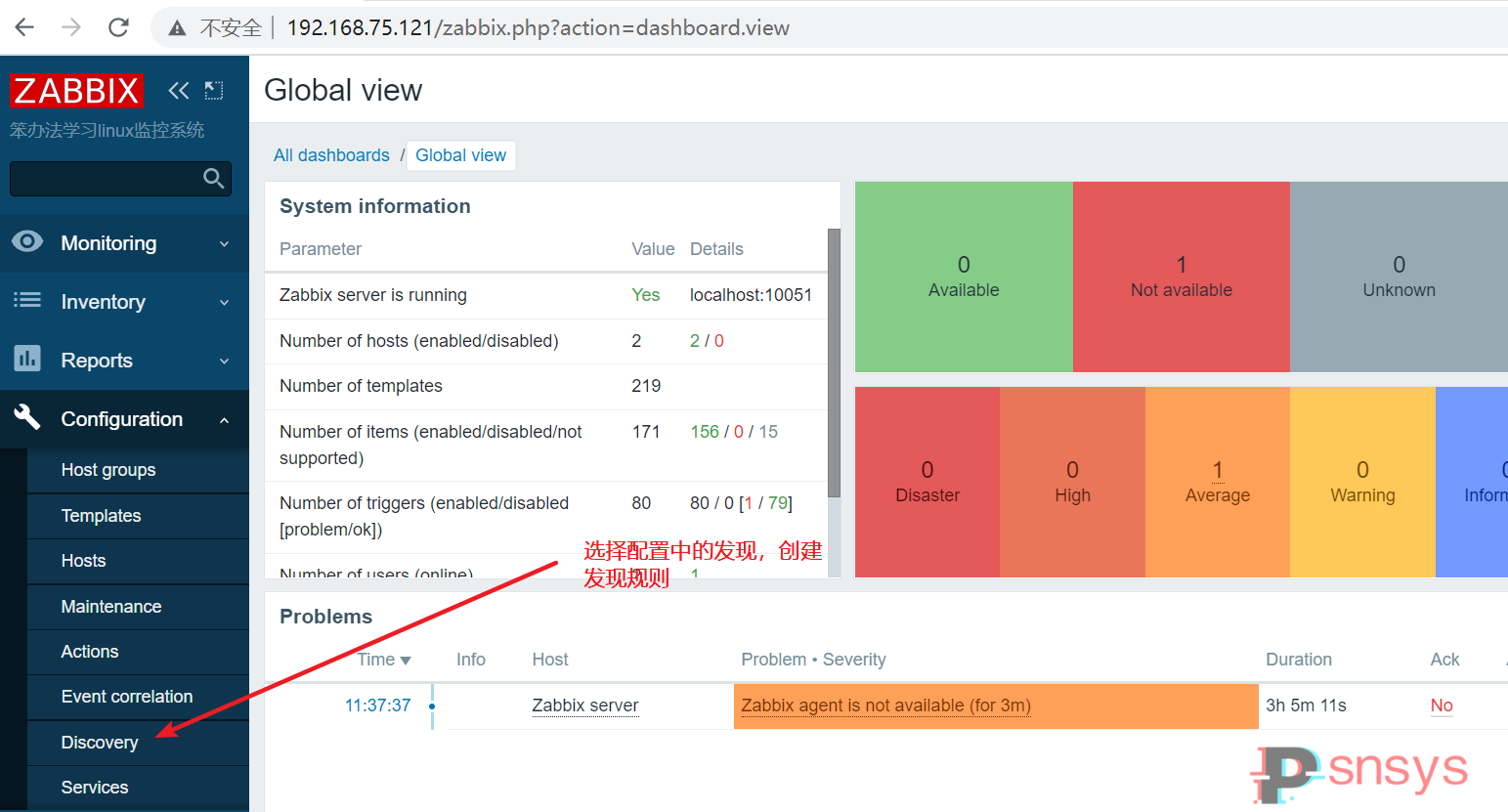Screen dimensions: 1508x812
Task: Click the '3h 5m 11s' duration value
Action: 1306,705
